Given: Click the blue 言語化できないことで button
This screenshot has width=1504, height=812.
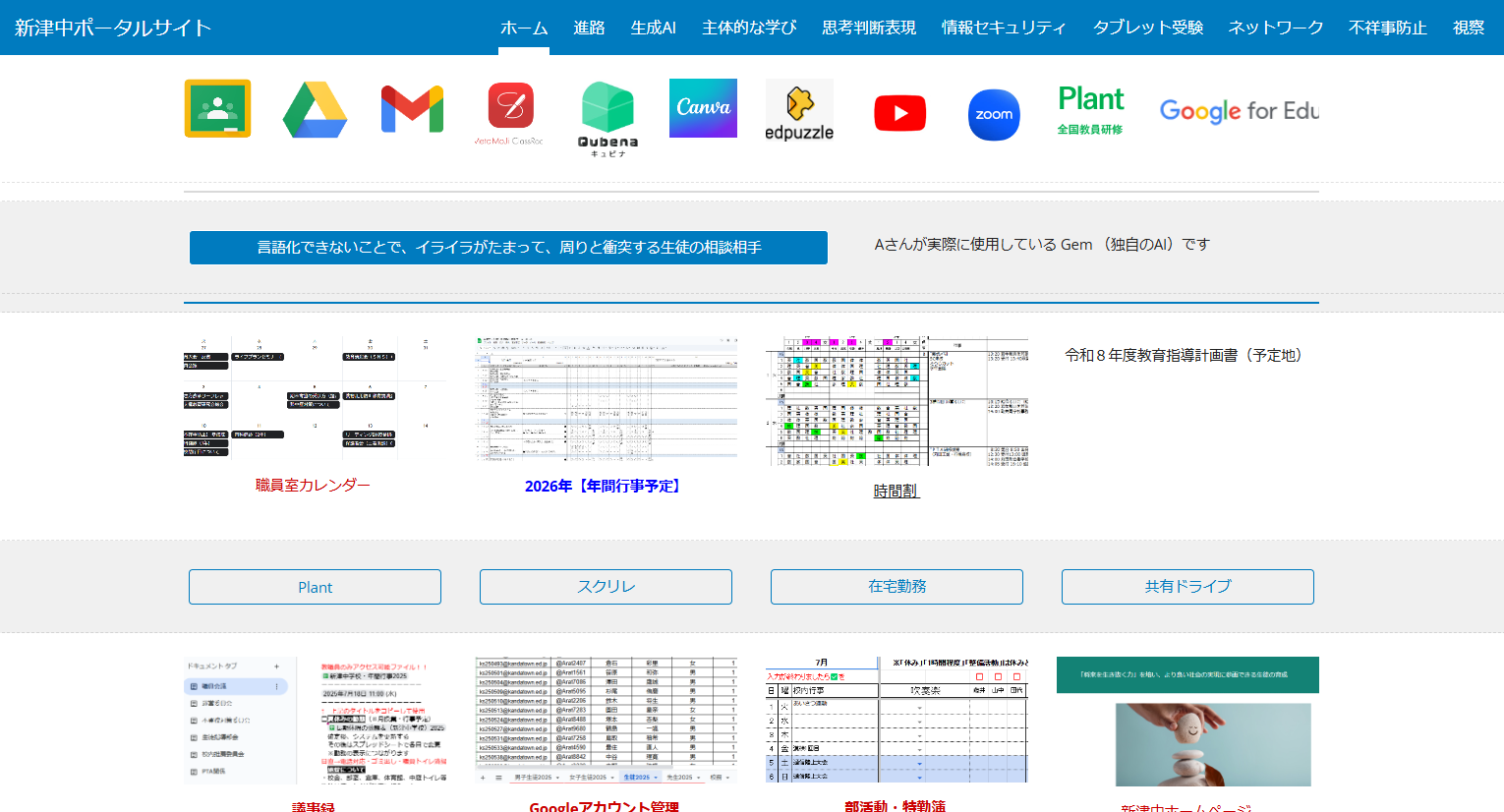Looking at the screenshot, I should [508, 248].
